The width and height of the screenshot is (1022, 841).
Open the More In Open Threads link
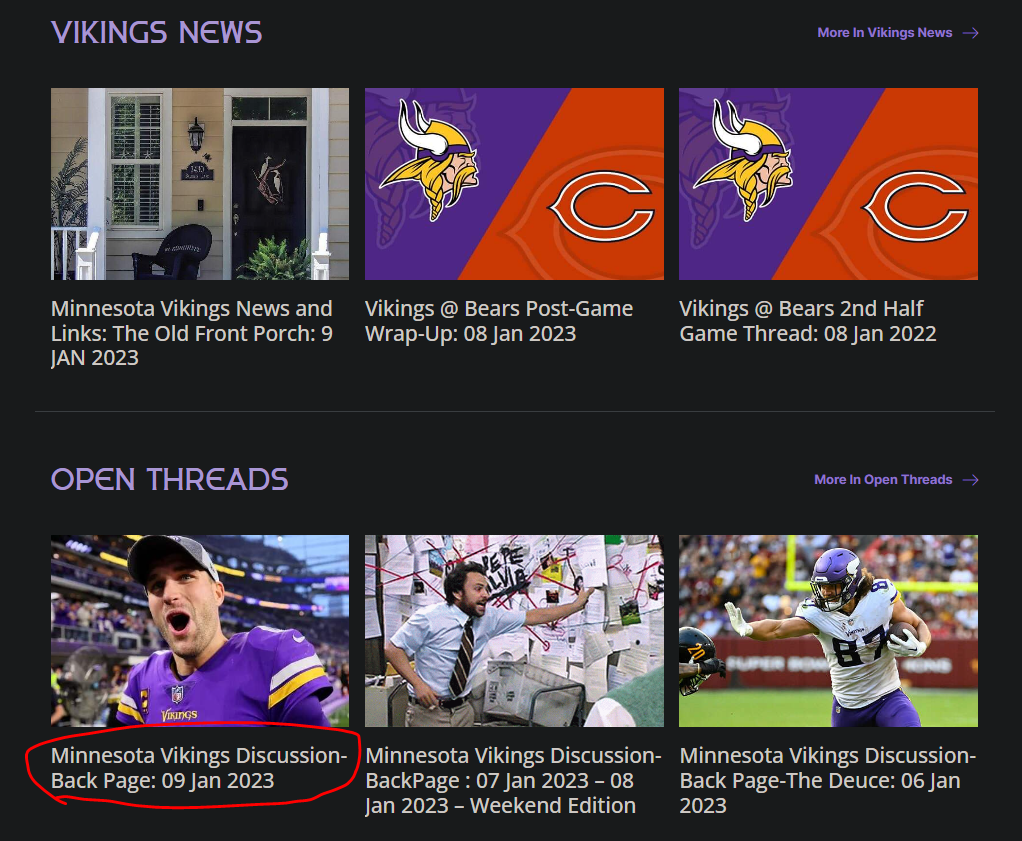coord(882,480)
